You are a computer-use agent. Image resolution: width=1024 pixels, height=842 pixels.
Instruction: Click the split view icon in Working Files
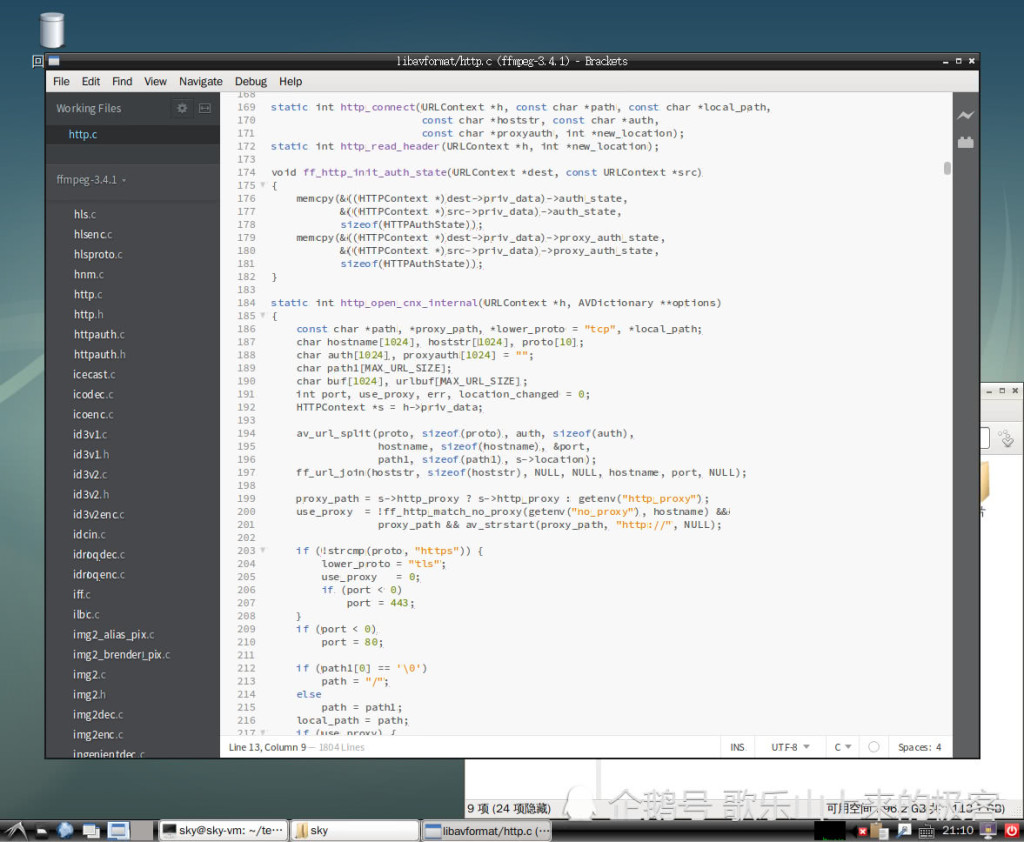205,108
